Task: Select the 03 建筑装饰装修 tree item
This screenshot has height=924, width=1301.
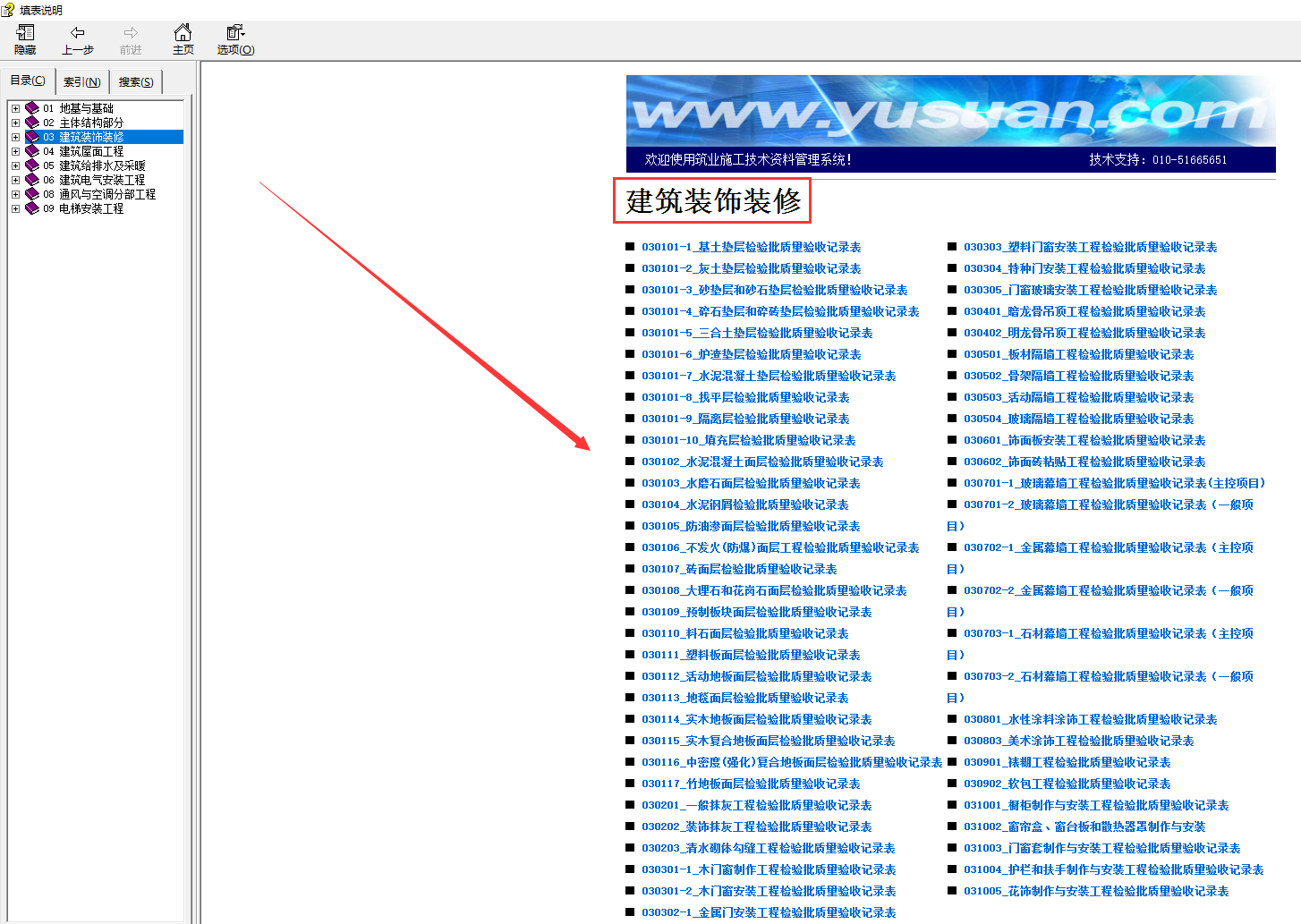Action: click(83, 137)
